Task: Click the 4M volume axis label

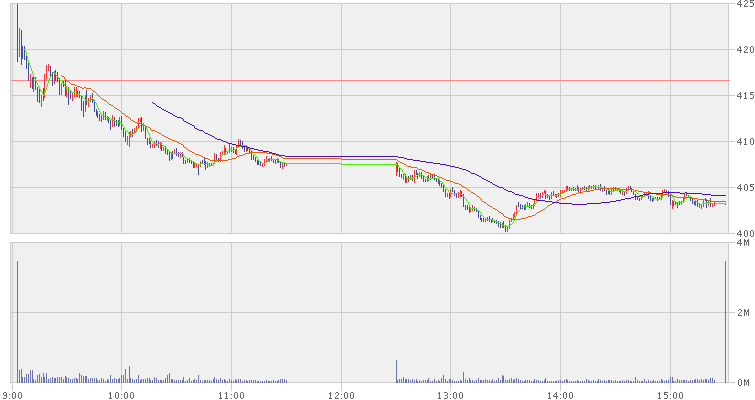Action: pyautogui.click(x=744, y=244)
